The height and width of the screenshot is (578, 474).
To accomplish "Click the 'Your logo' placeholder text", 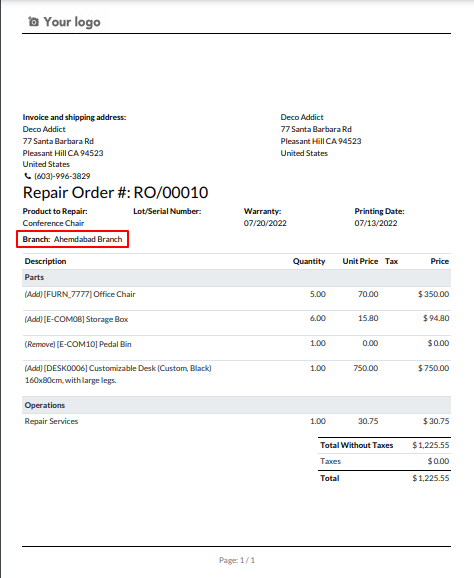I will (x=72, y=22).
